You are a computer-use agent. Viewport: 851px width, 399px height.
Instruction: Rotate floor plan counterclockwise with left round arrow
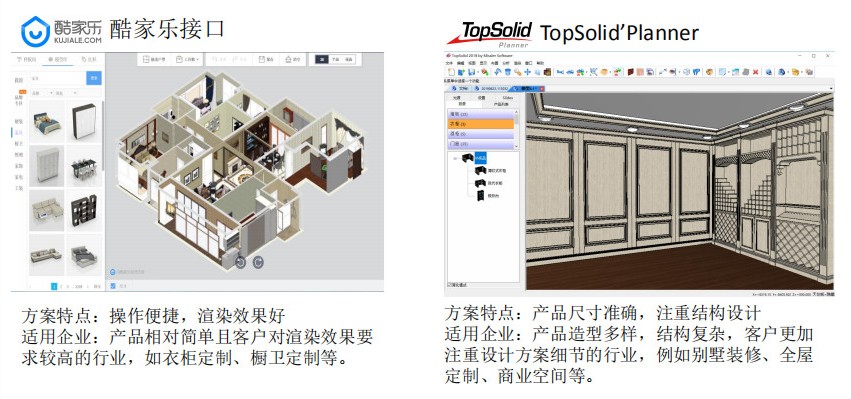point(240,262)
